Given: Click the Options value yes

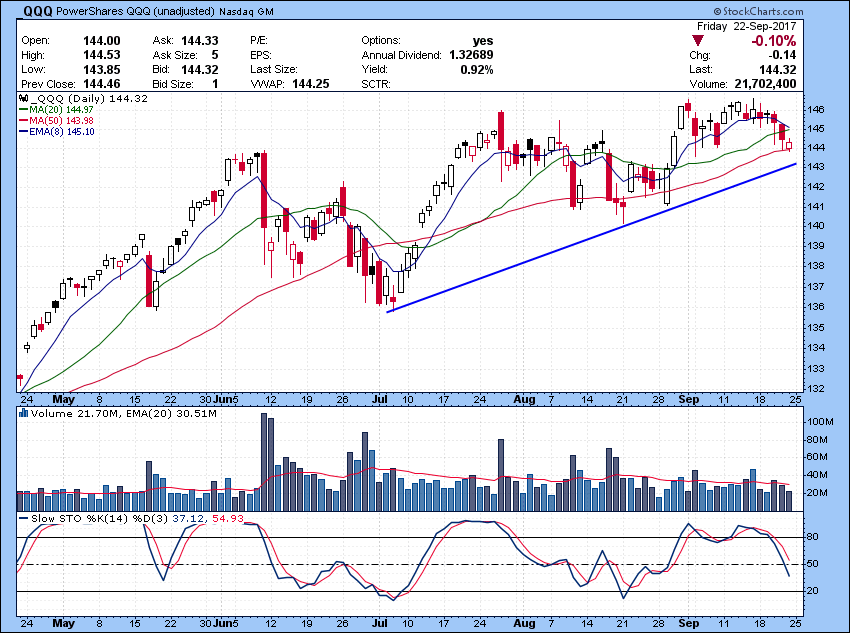Looking at the screenshot, I should (x=483, y=41).
